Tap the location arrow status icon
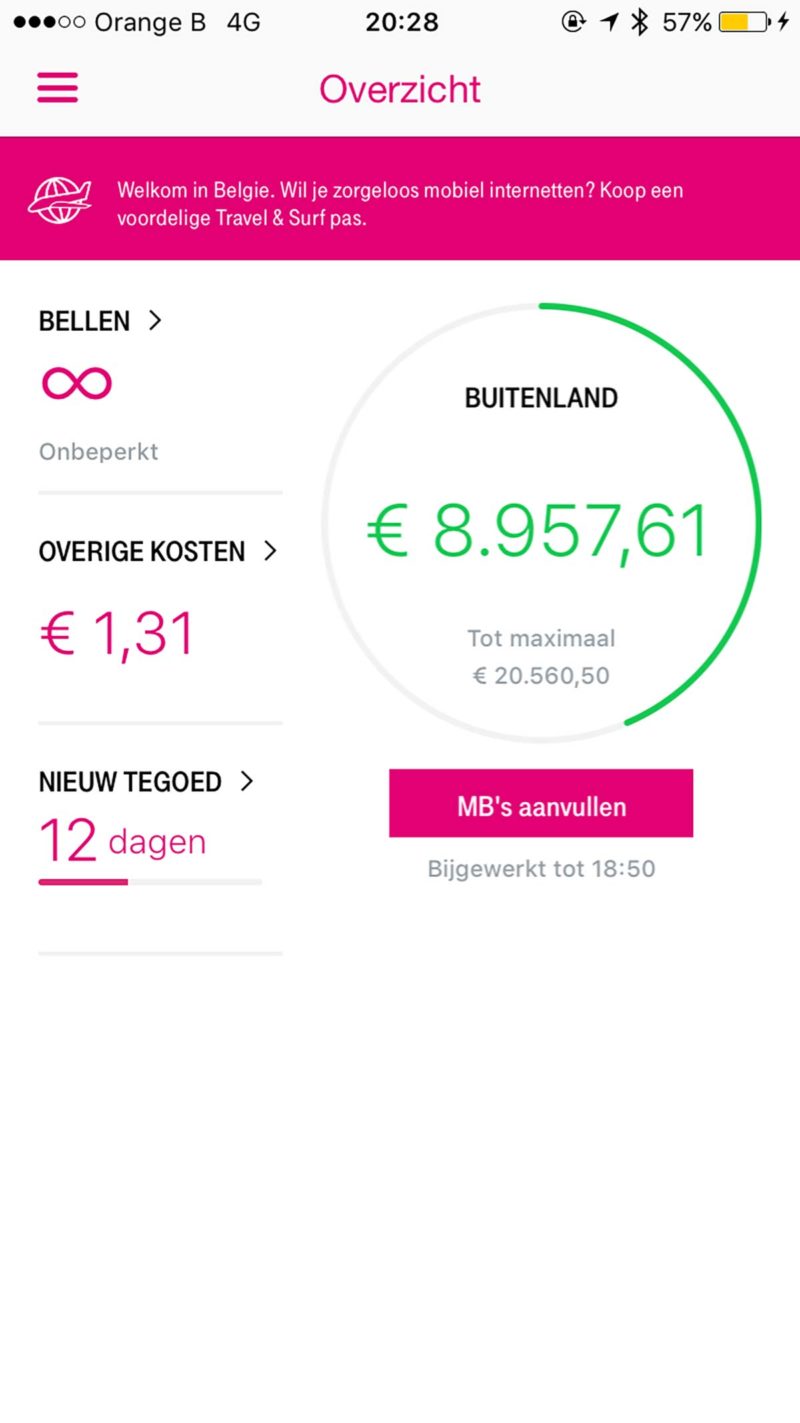 (609, 22)
